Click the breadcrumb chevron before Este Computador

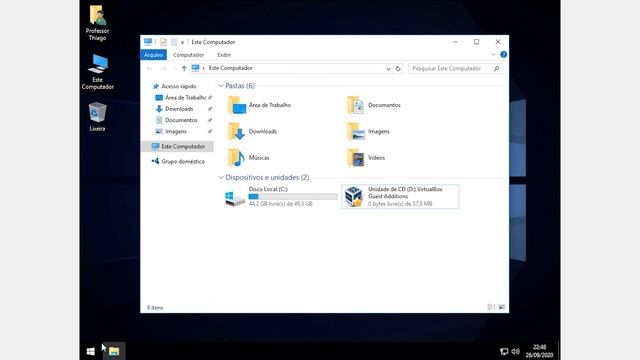pos(204,68)
